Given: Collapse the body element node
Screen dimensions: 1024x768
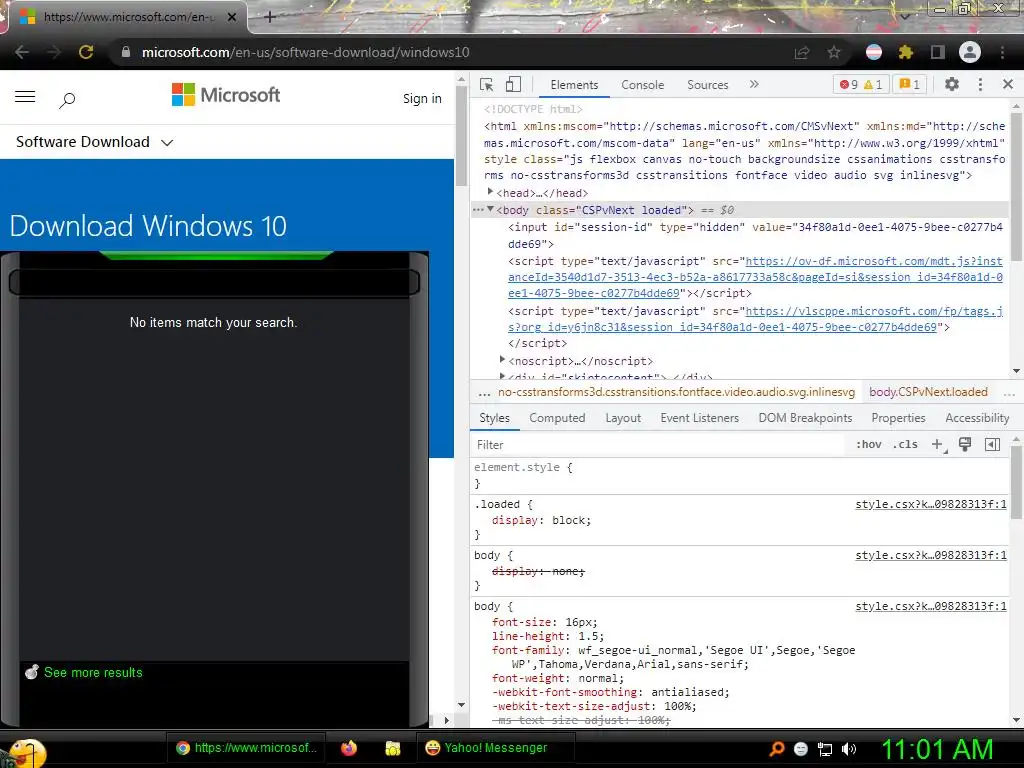Looking at the screenshot, I should coord(490,209).
